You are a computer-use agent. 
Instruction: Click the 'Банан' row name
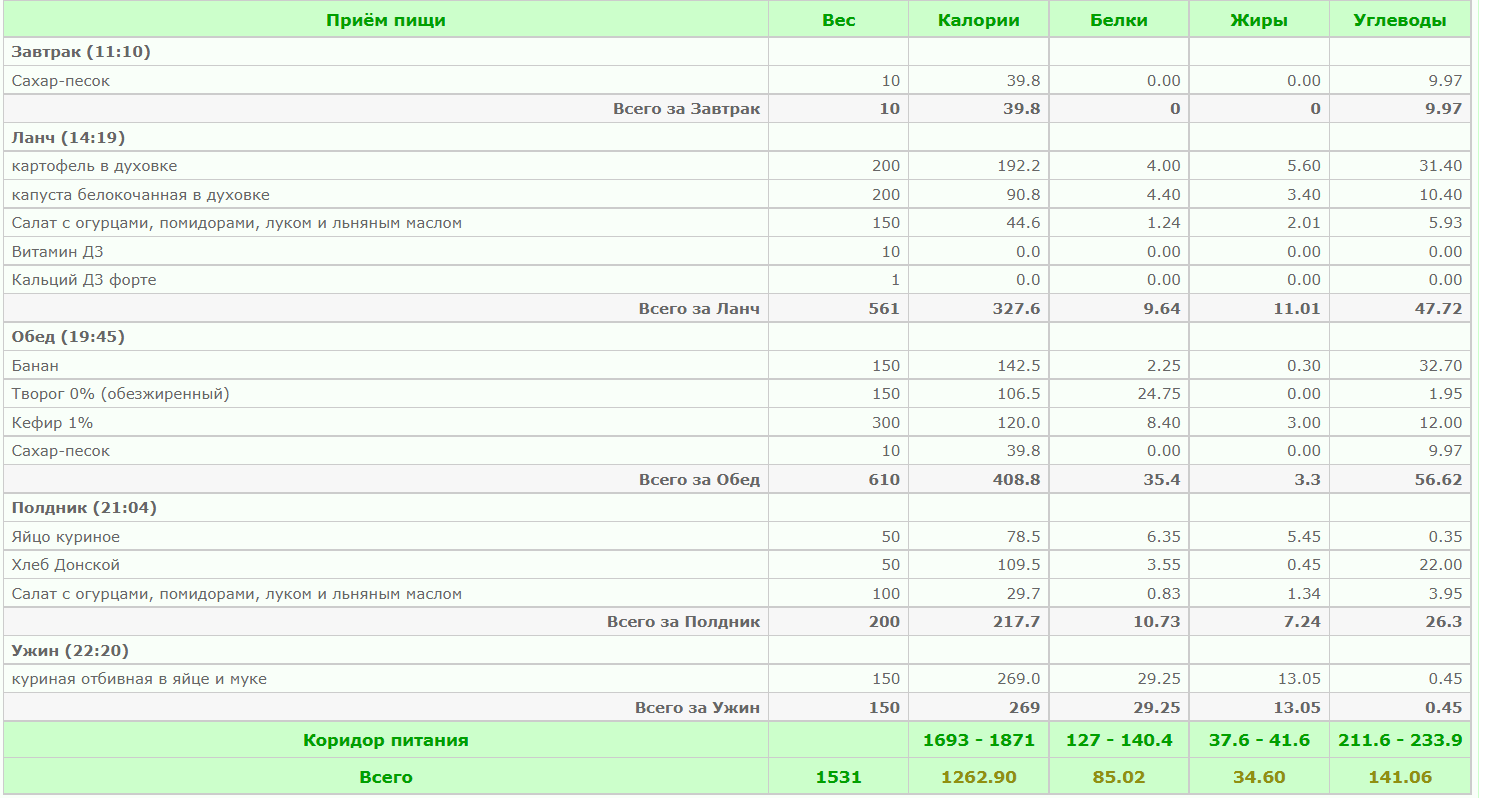point(35,366)
